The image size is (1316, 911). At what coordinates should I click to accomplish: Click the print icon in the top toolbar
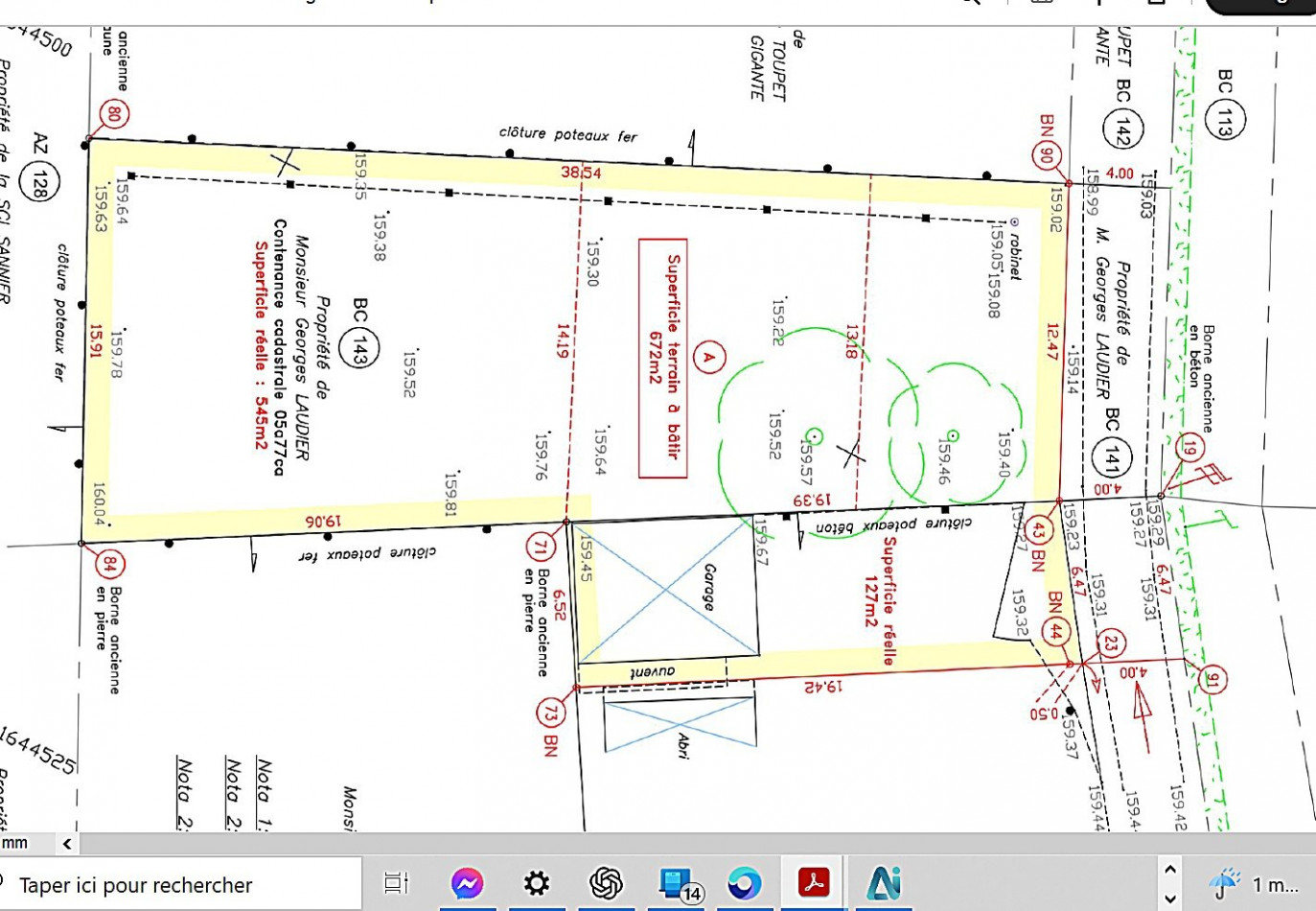(x=1040, y=3)
